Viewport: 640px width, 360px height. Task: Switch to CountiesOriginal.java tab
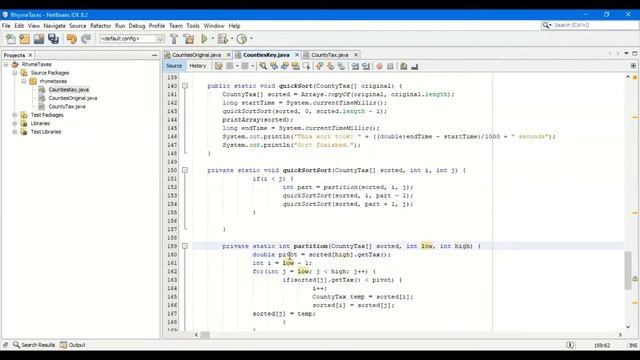click(x=196, y=55)
